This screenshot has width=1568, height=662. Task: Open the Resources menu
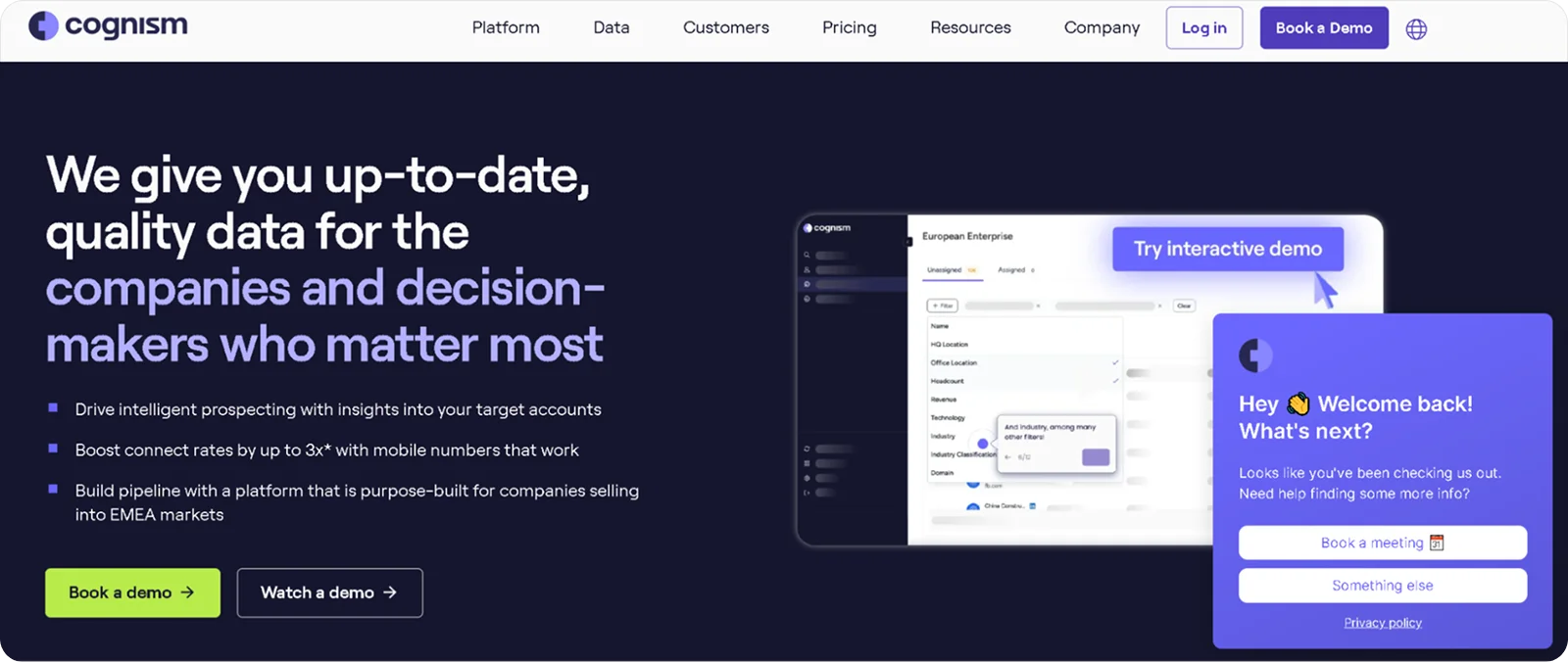point(970,27)
